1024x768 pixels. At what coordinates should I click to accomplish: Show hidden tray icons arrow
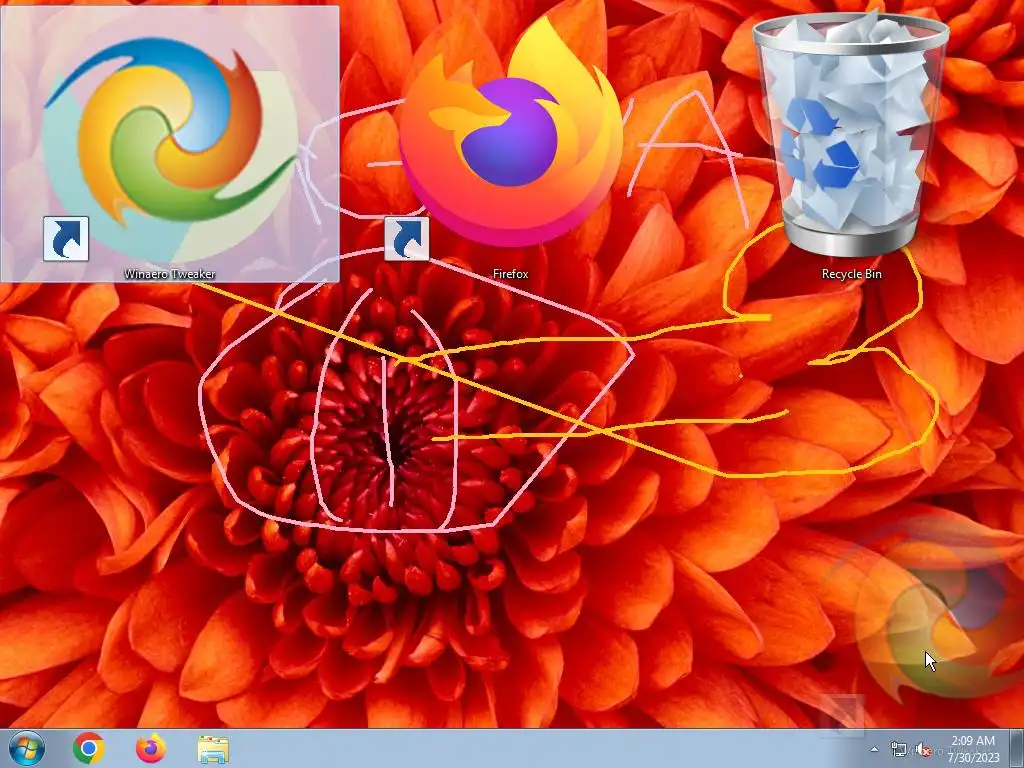[x=874, y=749]
